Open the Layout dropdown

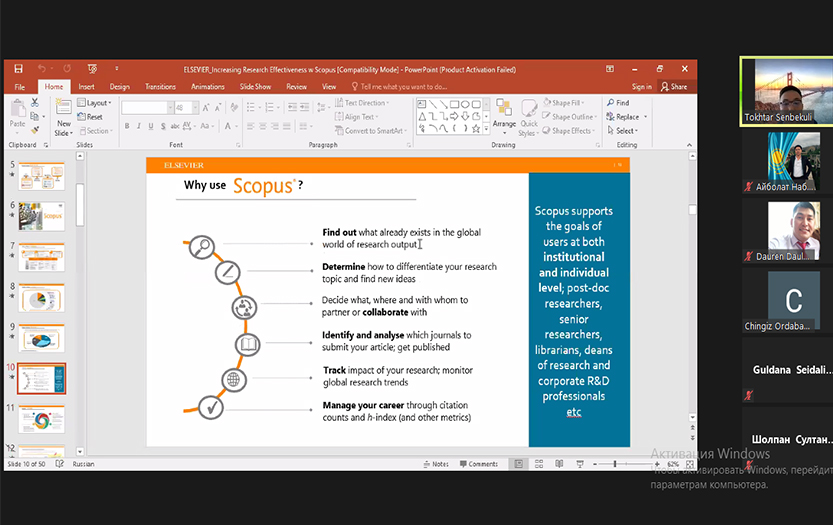(x=95, y=103)
